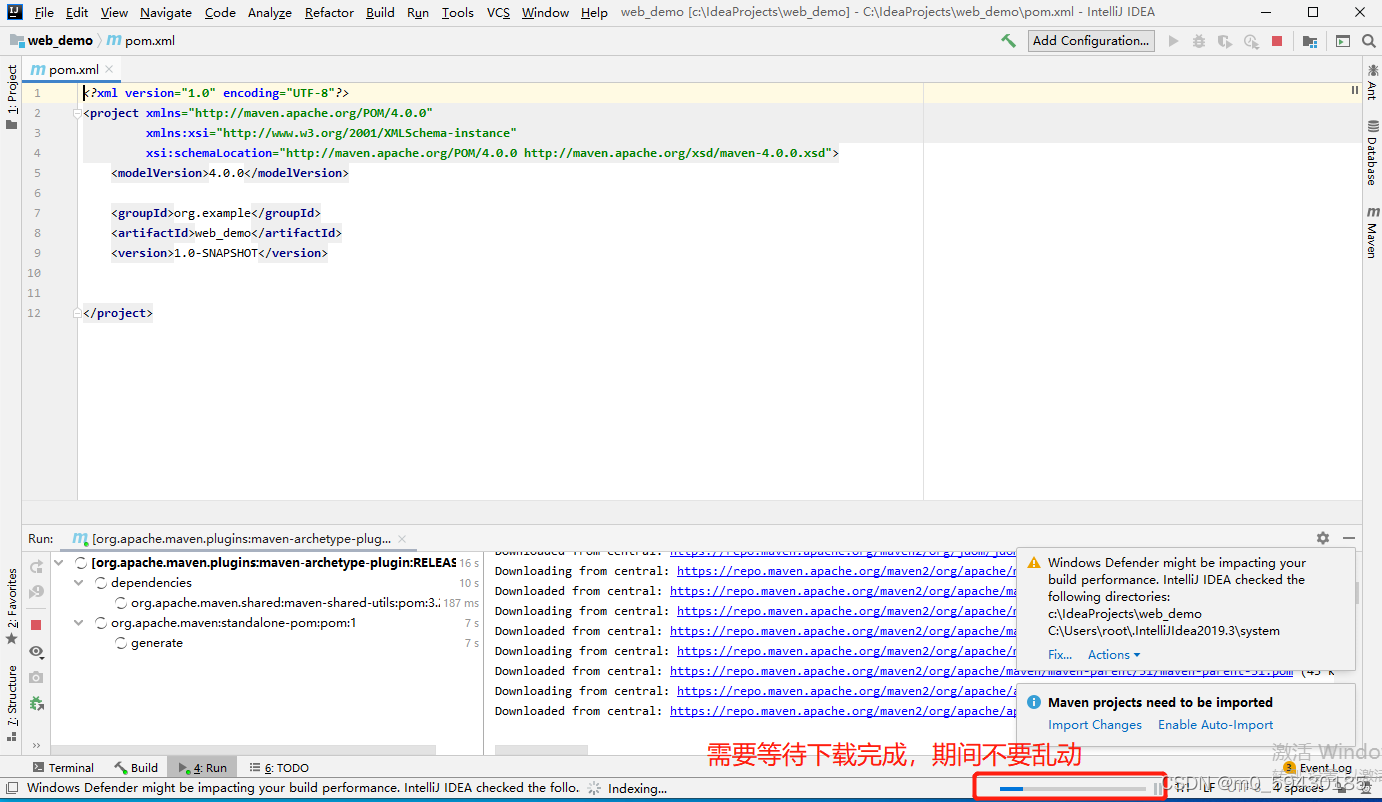Image resolution: width=1382 pixels, height=802 pixels.
Task: Open the VCS menu
Action: 498,12
